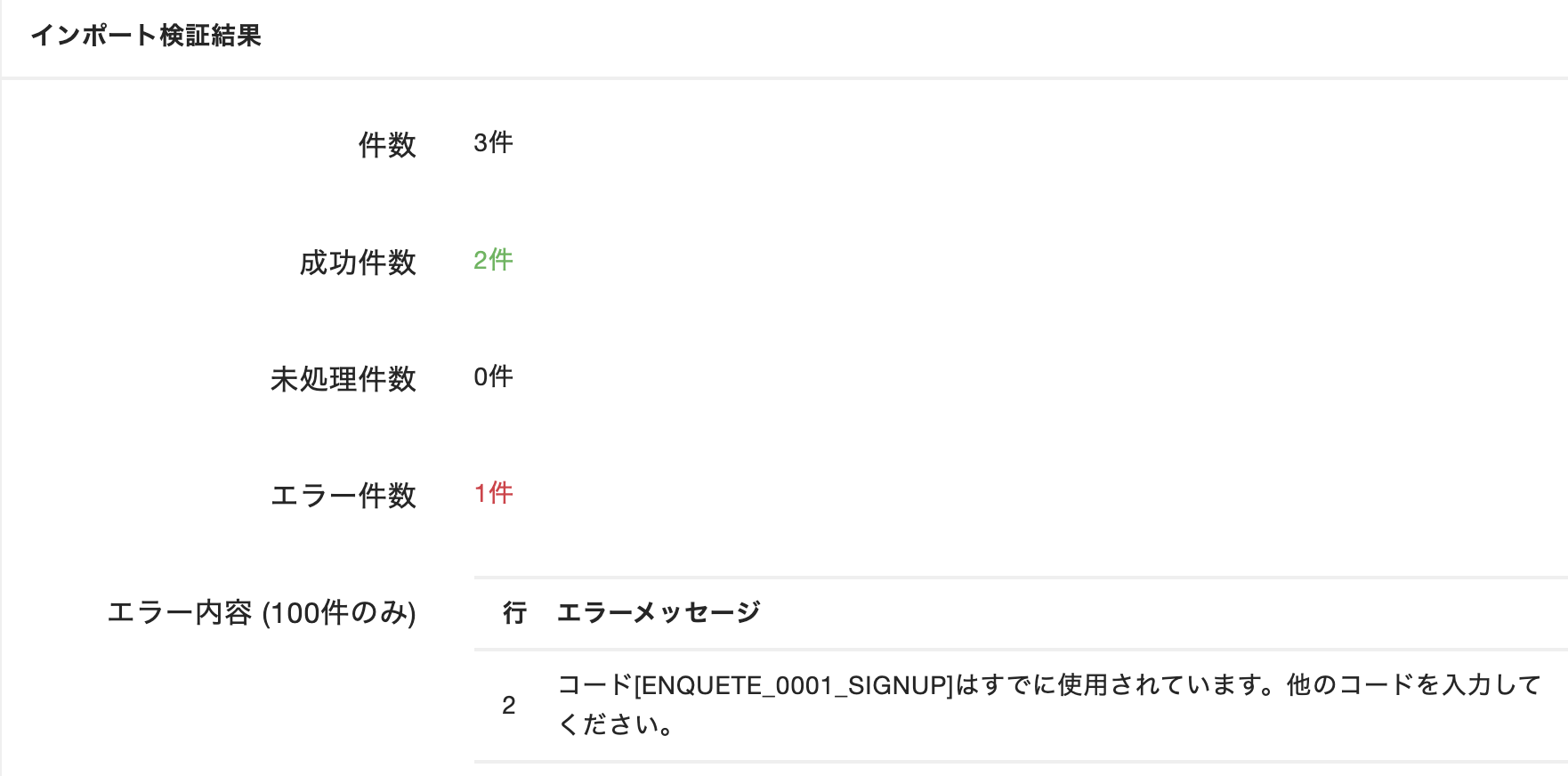The width and height of the screenshot is (1568, 776).
Task: Click the エラーメッセージ column header
Action: (659, 612)
